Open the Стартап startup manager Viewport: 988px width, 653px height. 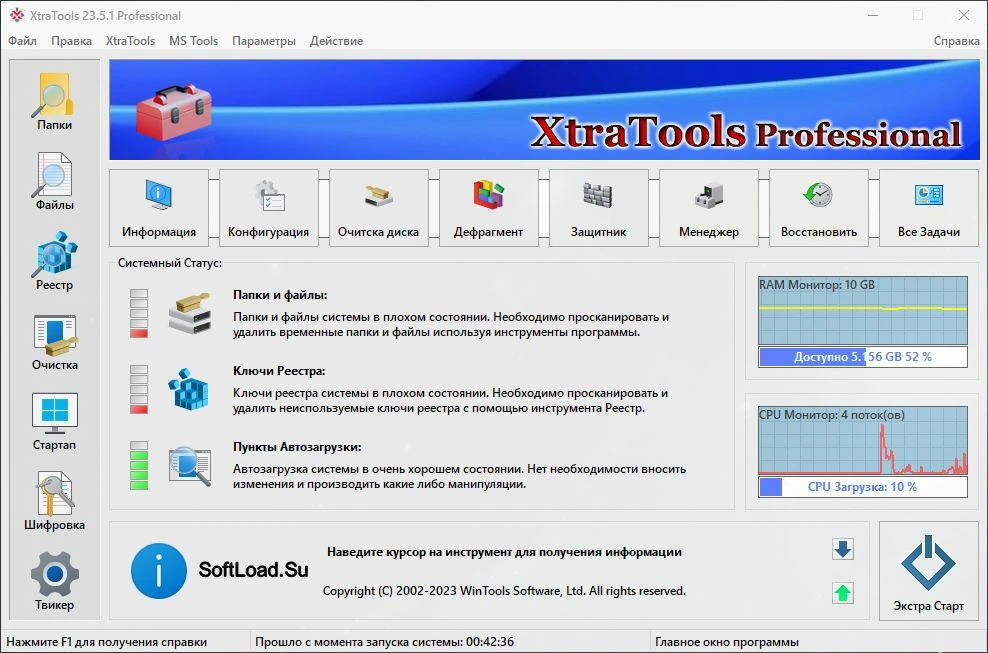point(54,422)
